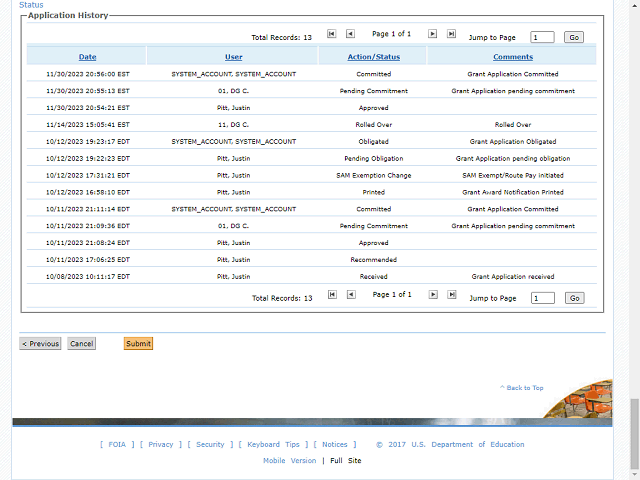
Task: Open the Keyboard Tips footer link
Action: click(x=273, y=445)
